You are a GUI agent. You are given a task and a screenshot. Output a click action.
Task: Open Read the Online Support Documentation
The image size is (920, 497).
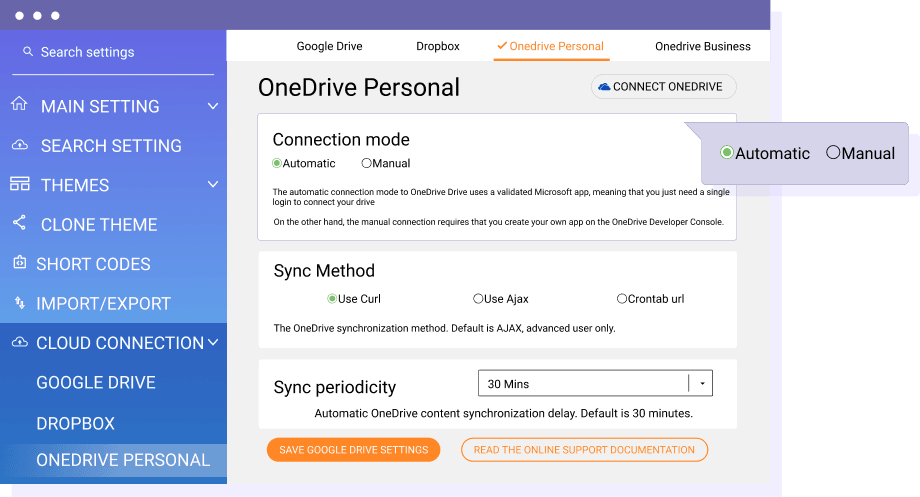tap(584, 450)
